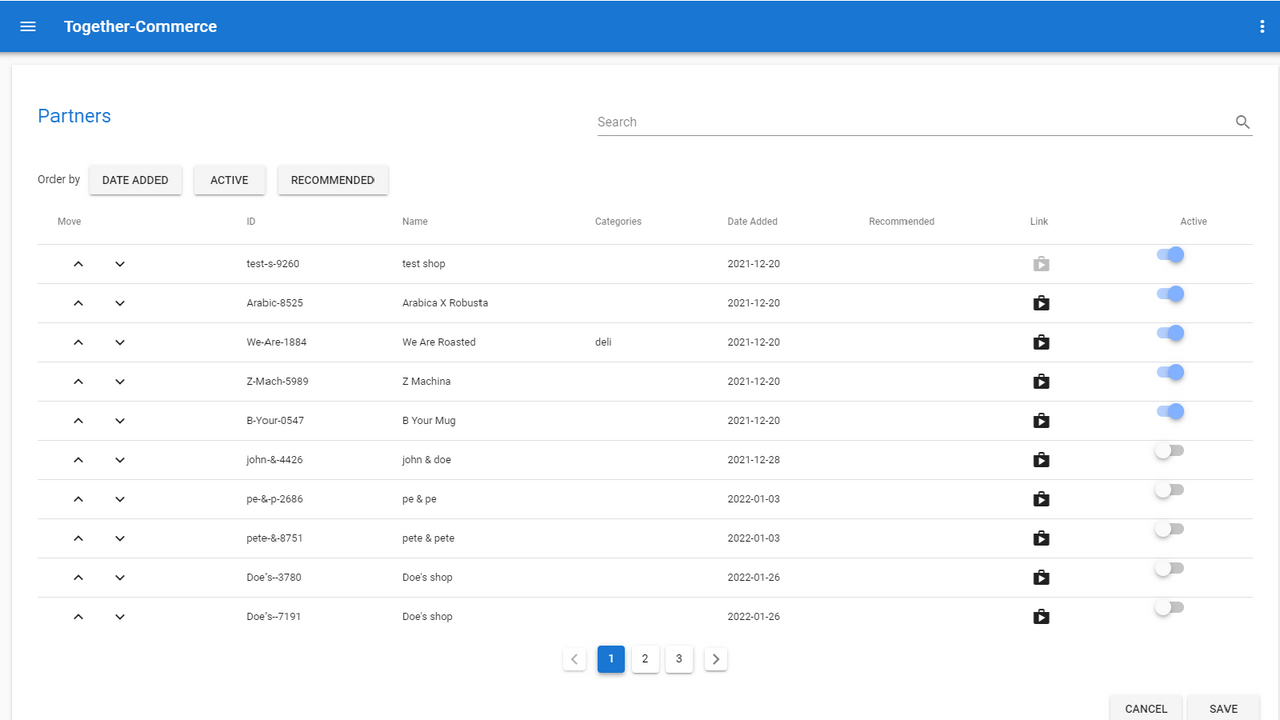Select the 'deli' category cell
1280x720 pixels.
tap(603, 342)
